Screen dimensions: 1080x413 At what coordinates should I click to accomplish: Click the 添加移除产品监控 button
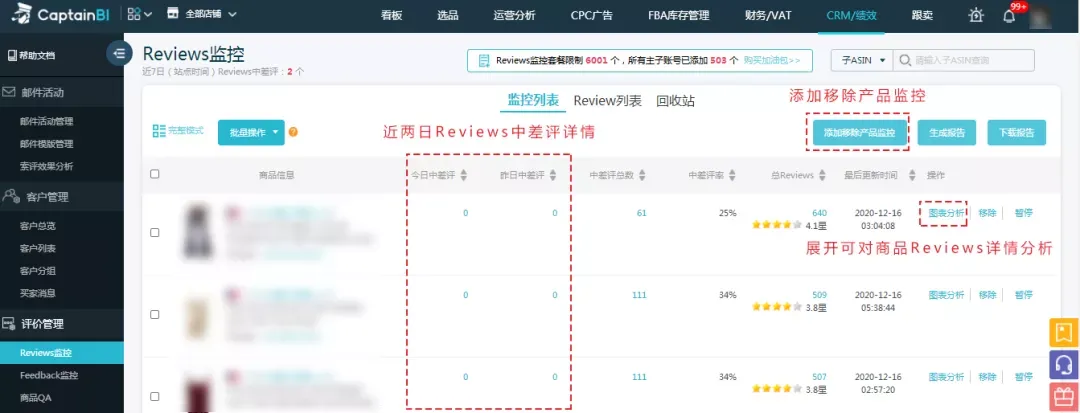click(859, 133)
